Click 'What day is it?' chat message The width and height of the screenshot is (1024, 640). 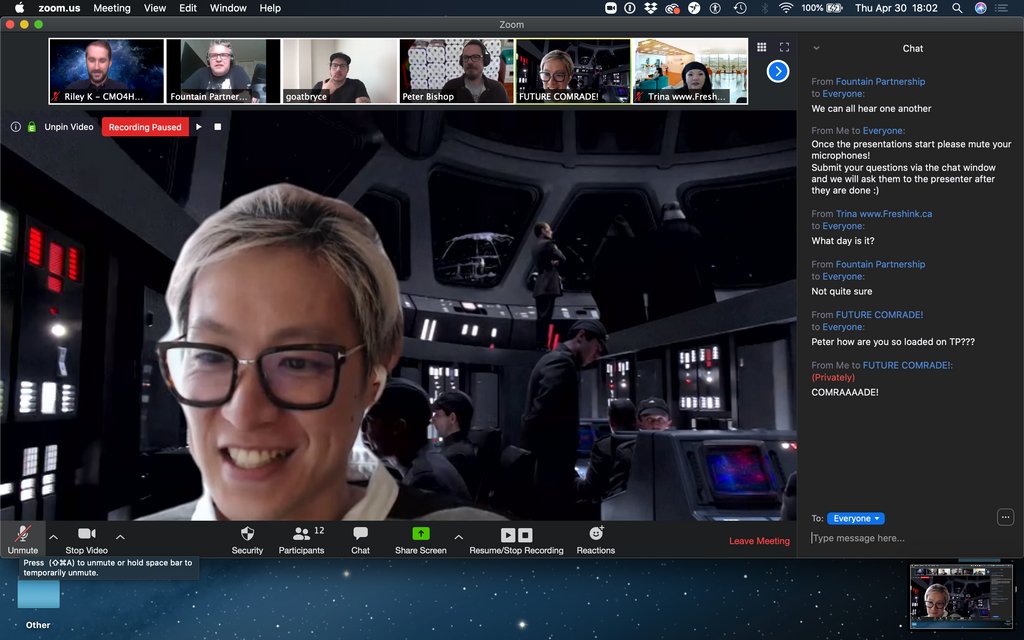click(x=842, y=240)
